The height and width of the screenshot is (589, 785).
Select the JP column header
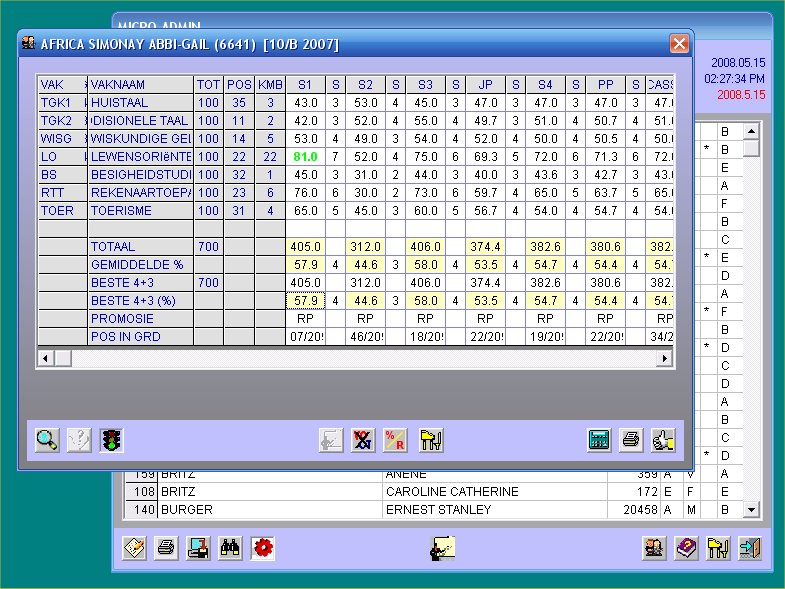[x=485, y=85]
